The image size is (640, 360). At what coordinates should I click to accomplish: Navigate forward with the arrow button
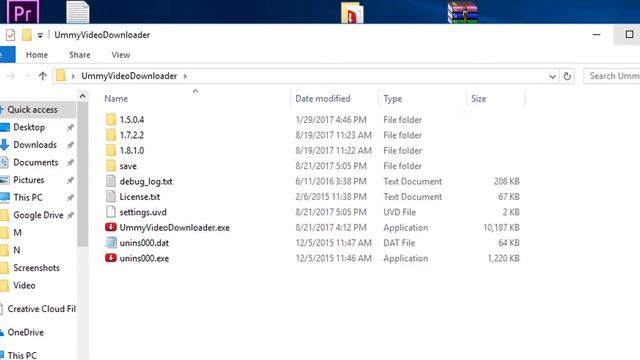(11, 76)
